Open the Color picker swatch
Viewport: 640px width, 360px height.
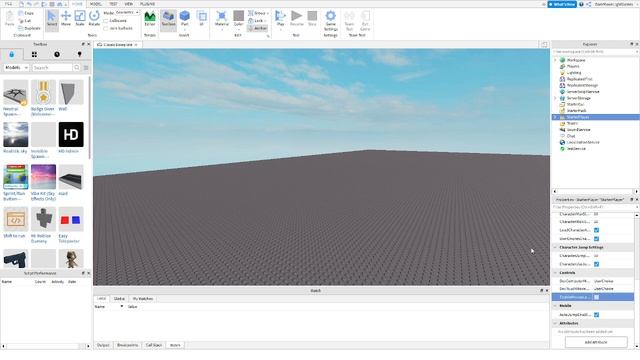[x=238, y=20]
